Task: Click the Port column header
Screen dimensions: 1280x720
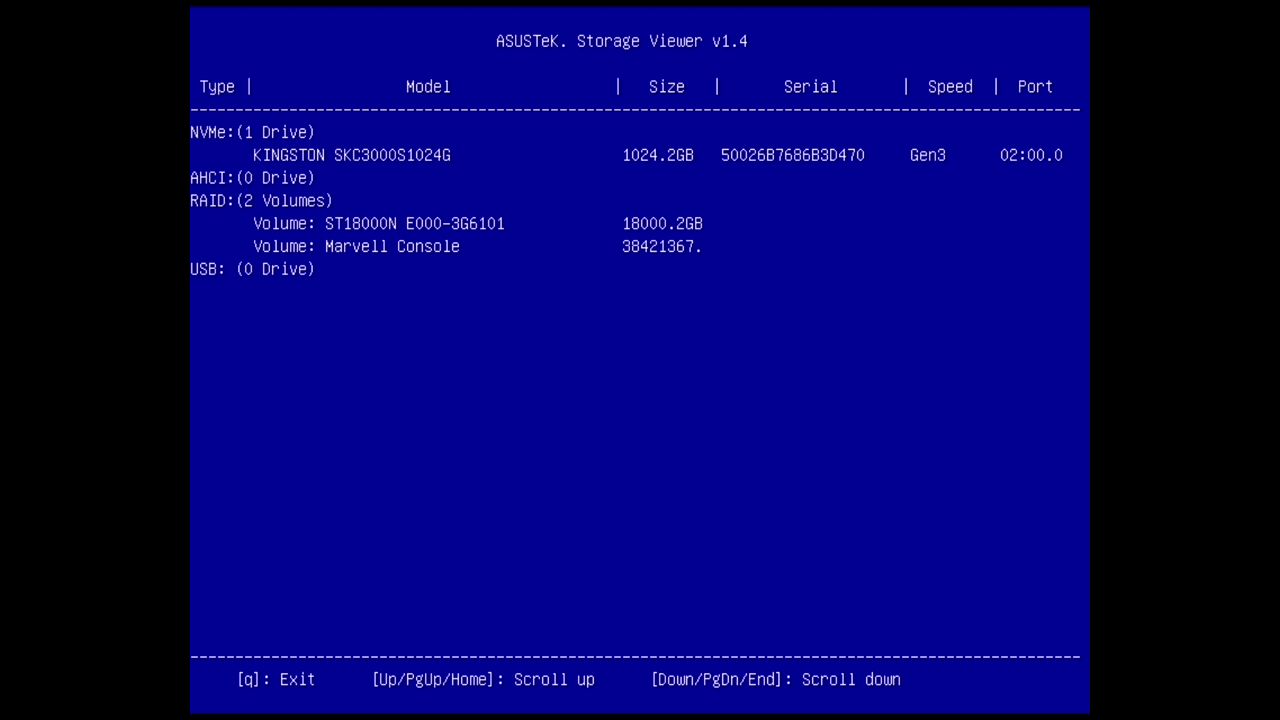Action: coord(1035,87)
